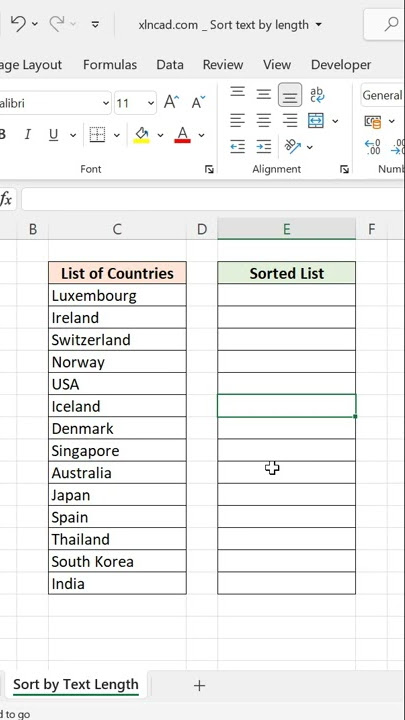Image resolution: width=405 pixels, height=720 pixels.
Task: Click the Decrease Indent icon
Action: tap(237, 146)
